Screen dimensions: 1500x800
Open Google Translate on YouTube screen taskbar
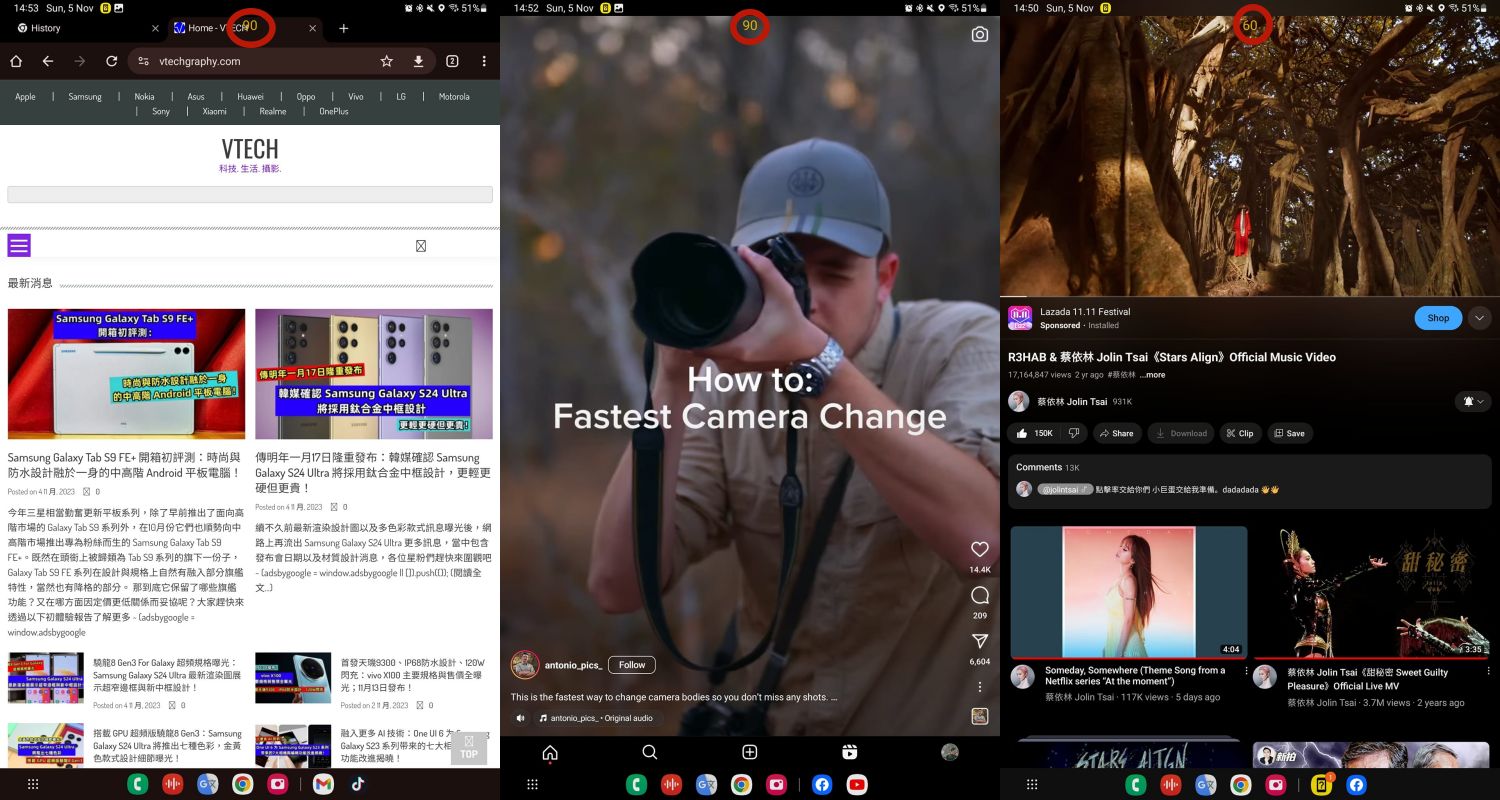pyautogui.click(x=1206, y=785)
